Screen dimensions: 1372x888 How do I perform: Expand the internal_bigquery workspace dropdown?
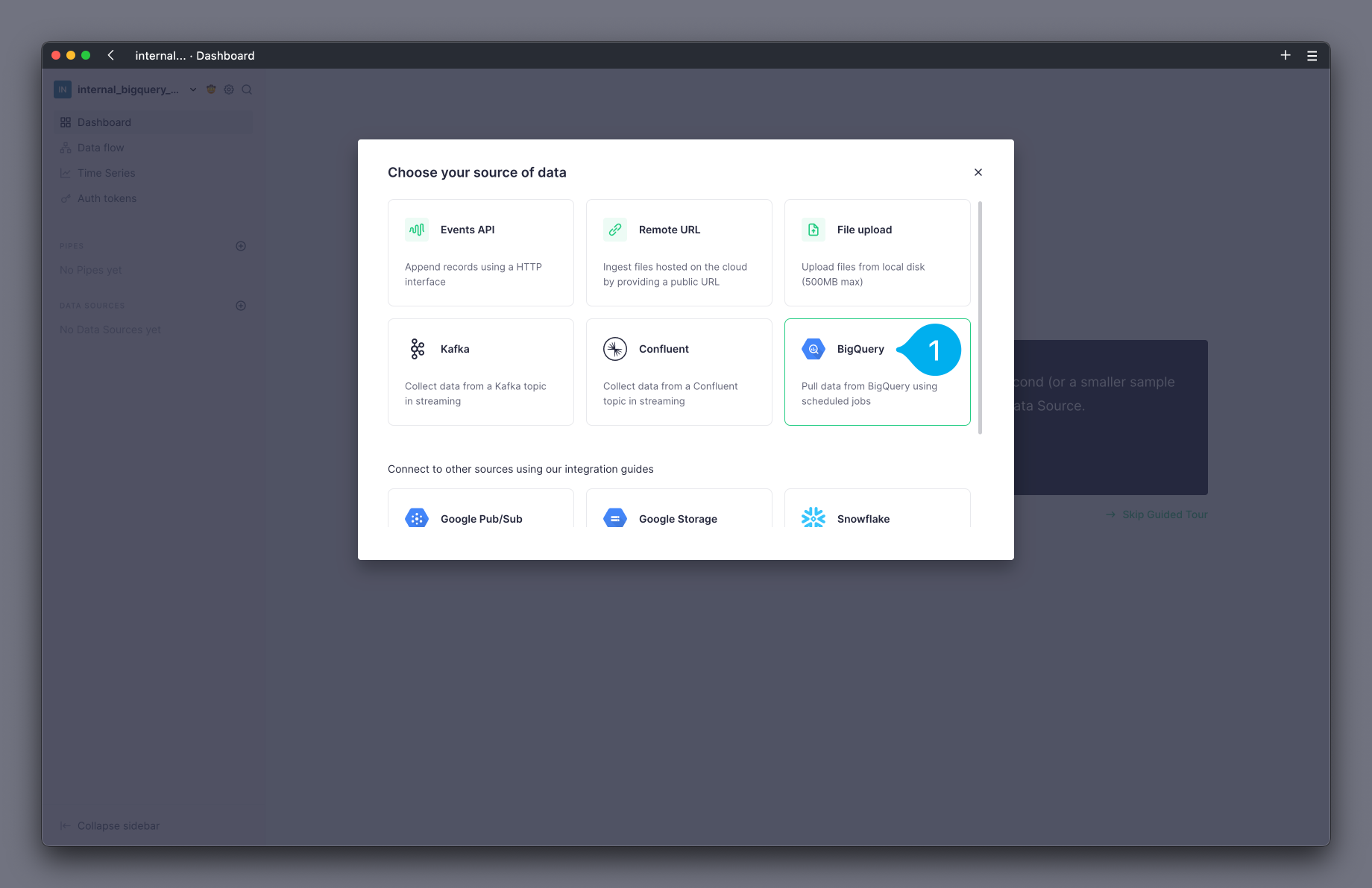click(x=193, y=89)
